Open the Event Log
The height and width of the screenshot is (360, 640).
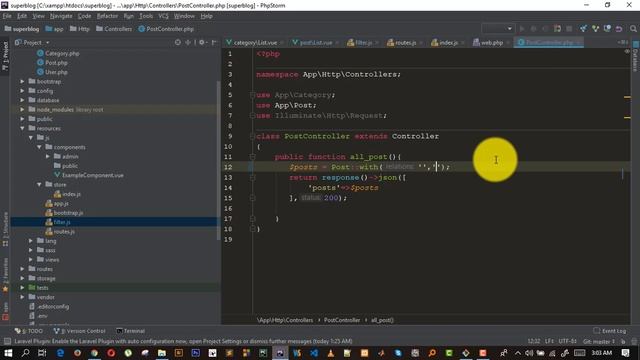tap(610, 331)
